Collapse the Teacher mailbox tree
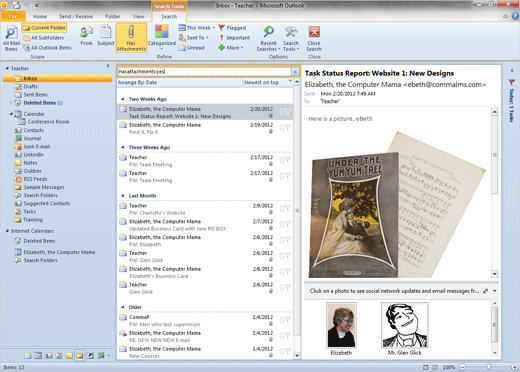The height and width of the screenshot is (372, 520). coord(7,68)
